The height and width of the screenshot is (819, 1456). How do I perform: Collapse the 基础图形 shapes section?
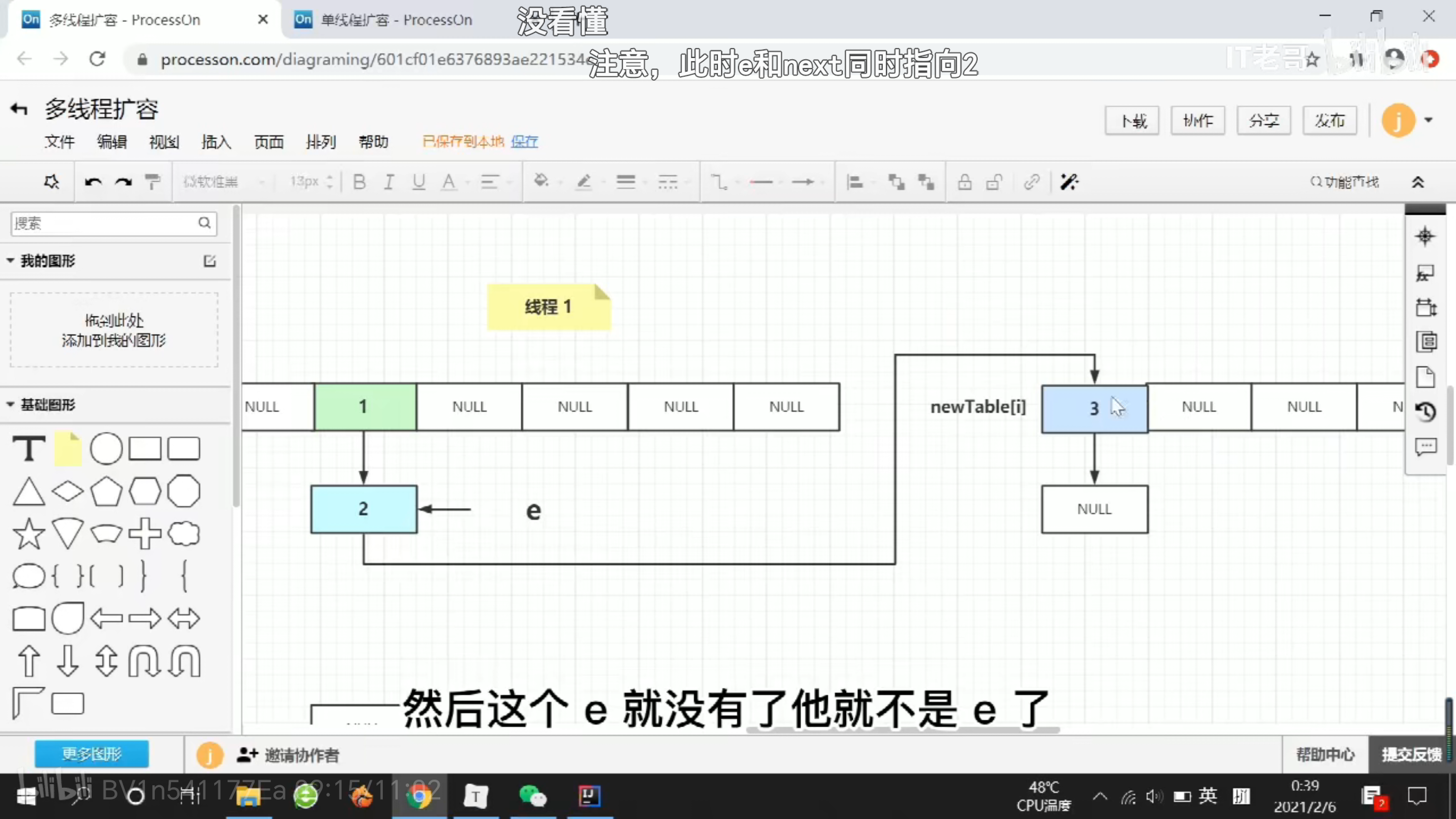pyautogui.click(x=11, y=405)
